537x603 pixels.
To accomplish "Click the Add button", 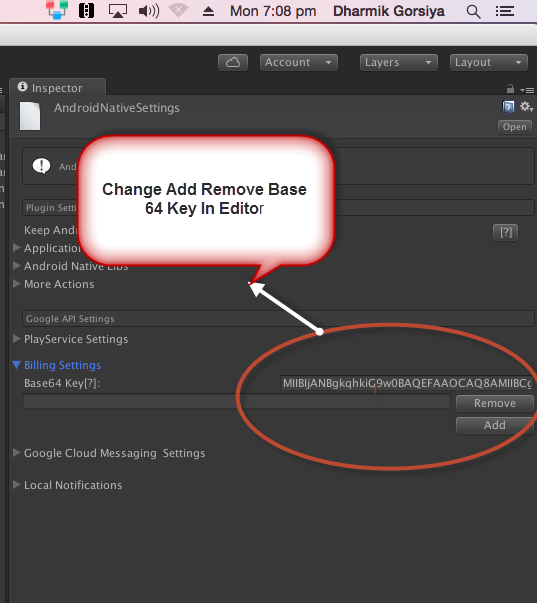I will [495, 425].
